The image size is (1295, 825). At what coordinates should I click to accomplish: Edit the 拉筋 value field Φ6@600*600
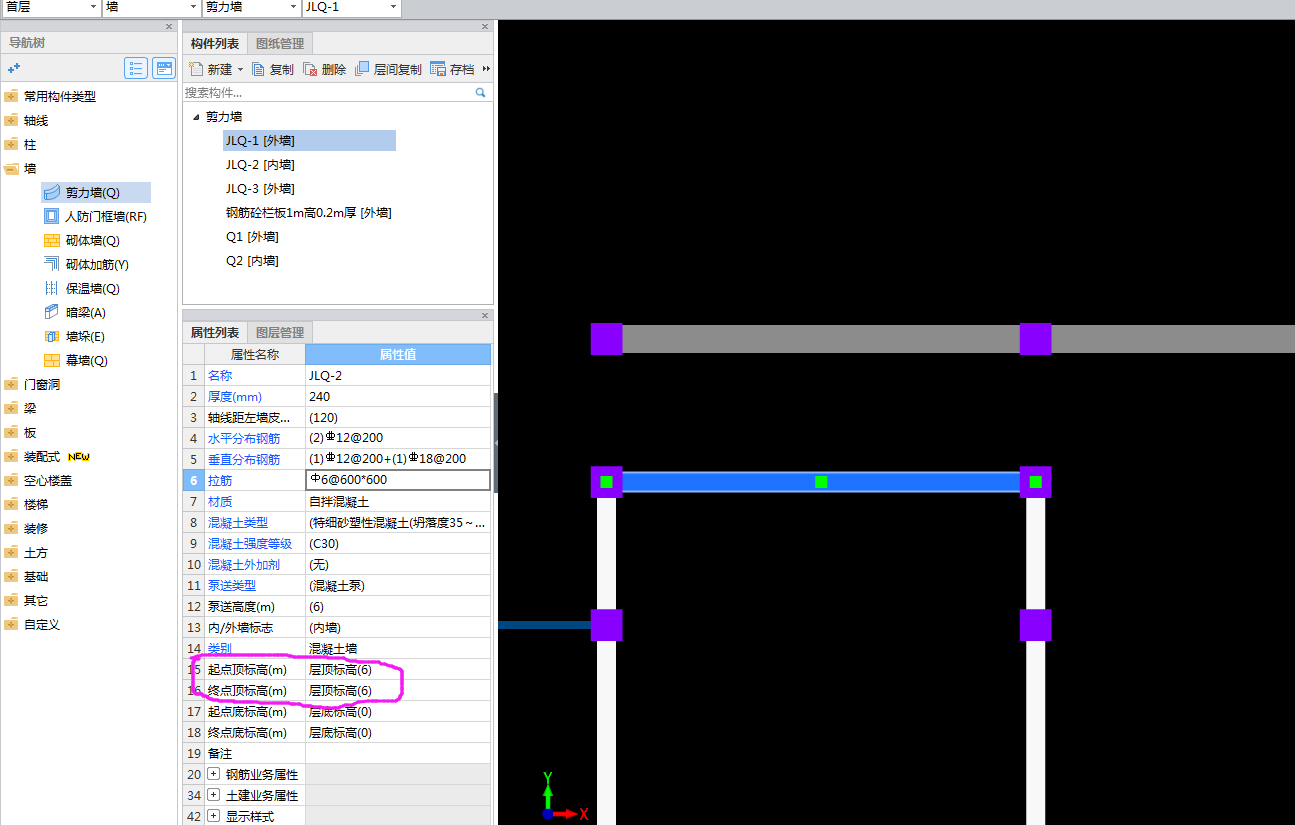pyautogui.click(x=398, y=480)
